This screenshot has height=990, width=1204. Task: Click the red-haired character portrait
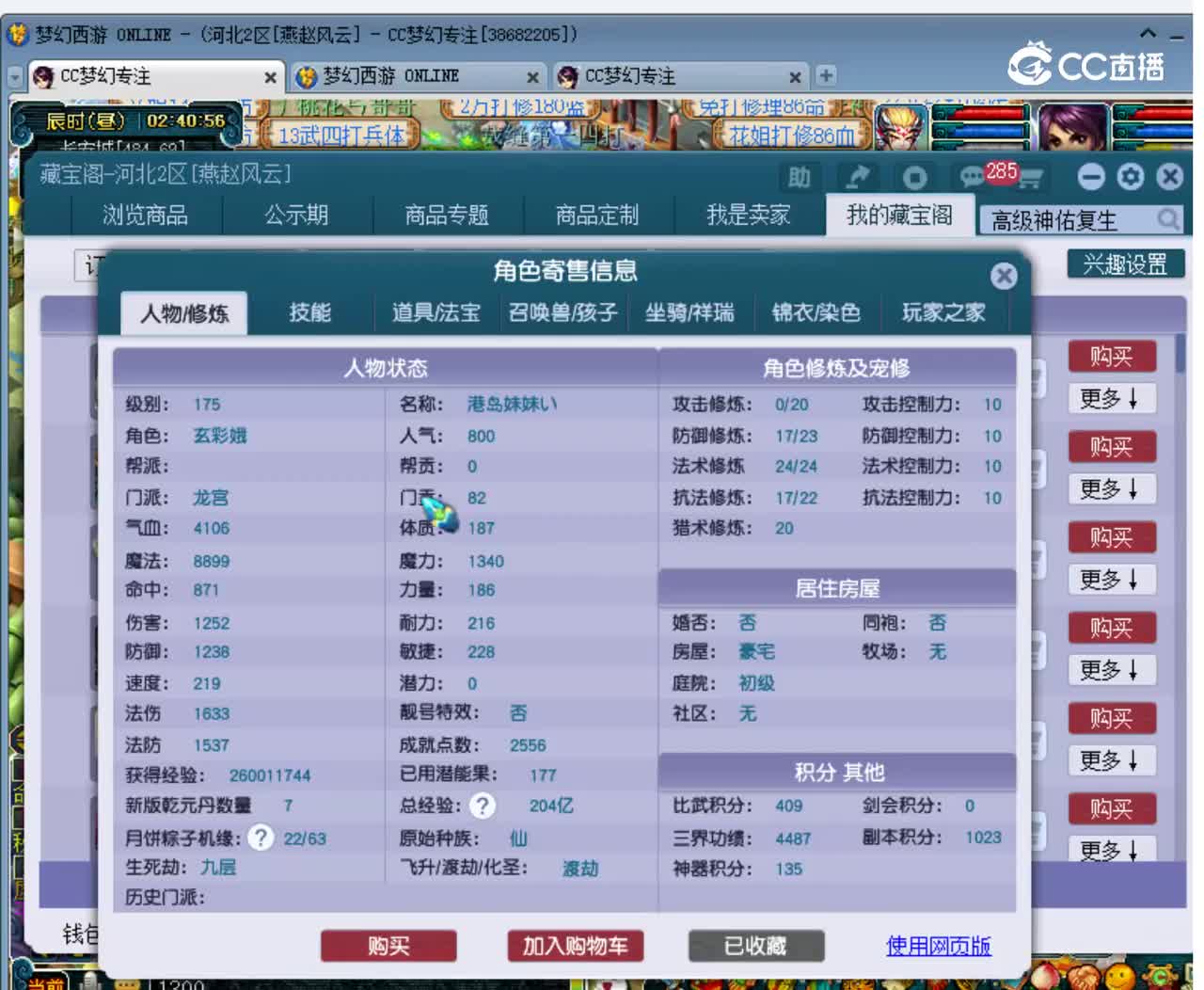click(900, 126)
